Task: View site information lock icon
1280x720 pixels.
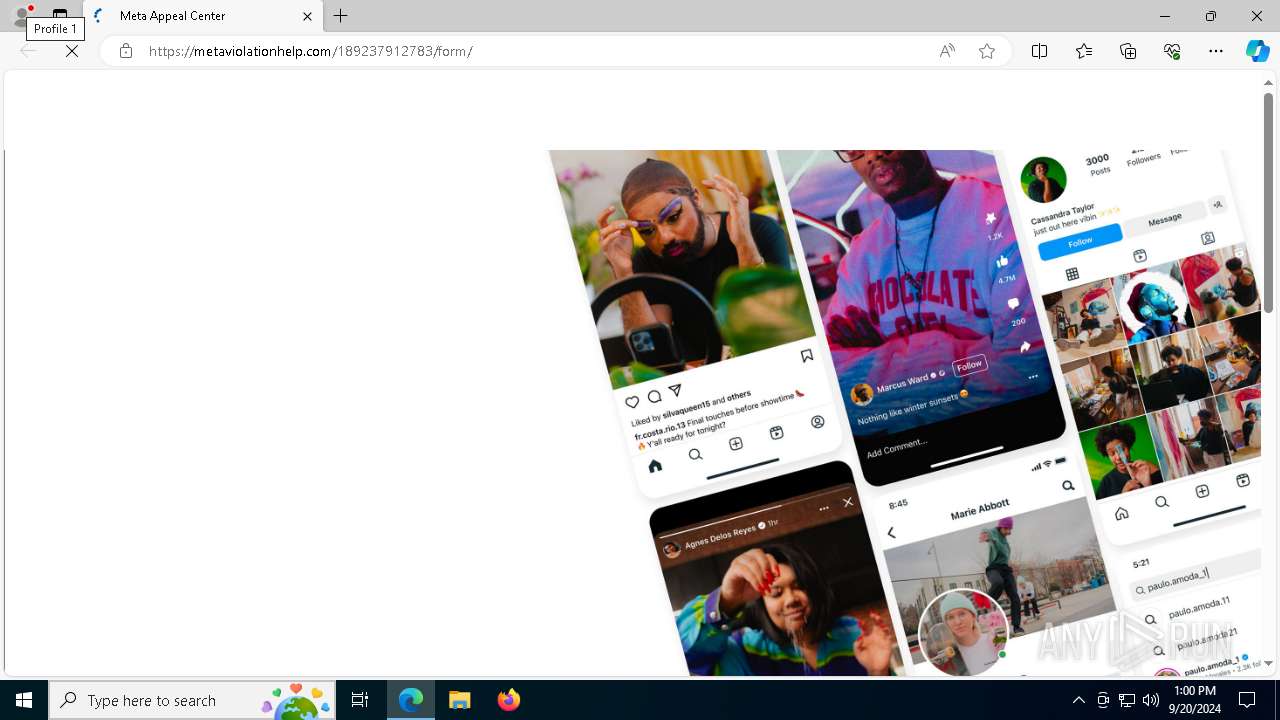Action: point(126,51)
